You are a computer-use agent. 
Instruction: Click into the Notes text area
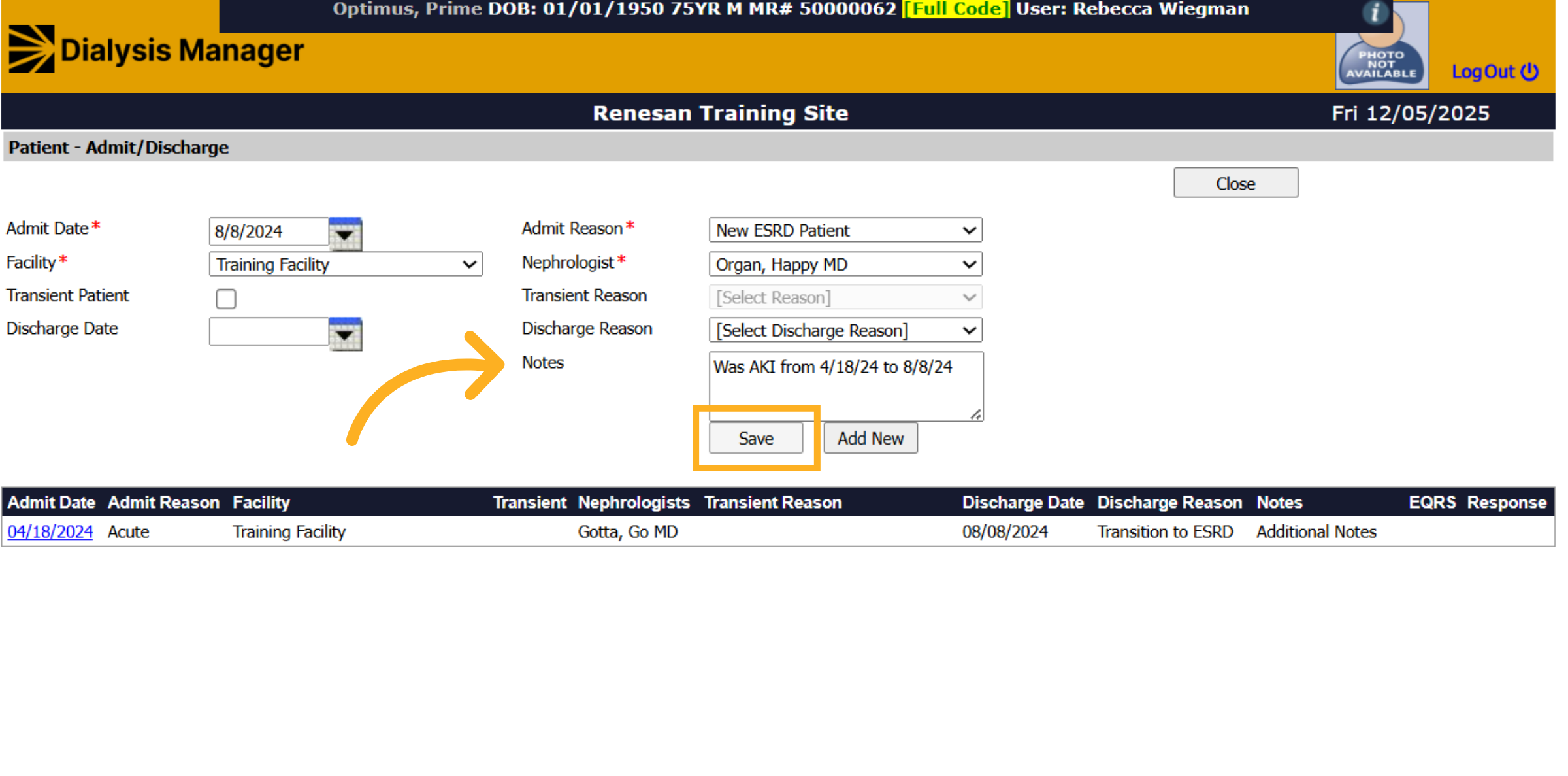pos(846,386)
